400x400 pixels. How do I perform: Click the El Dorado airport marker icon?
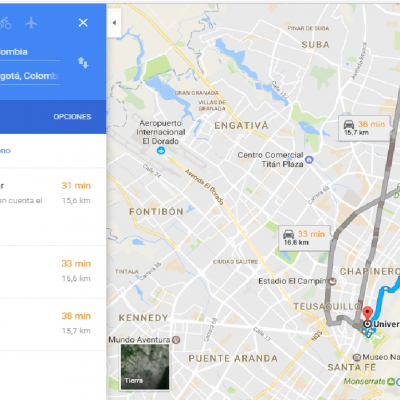161,151
